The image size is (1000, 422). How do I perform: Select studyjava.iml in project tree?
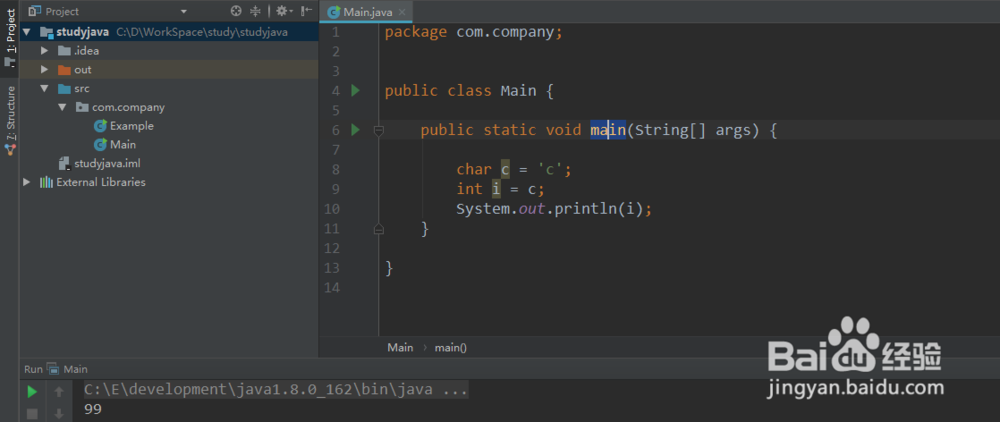pos(107,164)
